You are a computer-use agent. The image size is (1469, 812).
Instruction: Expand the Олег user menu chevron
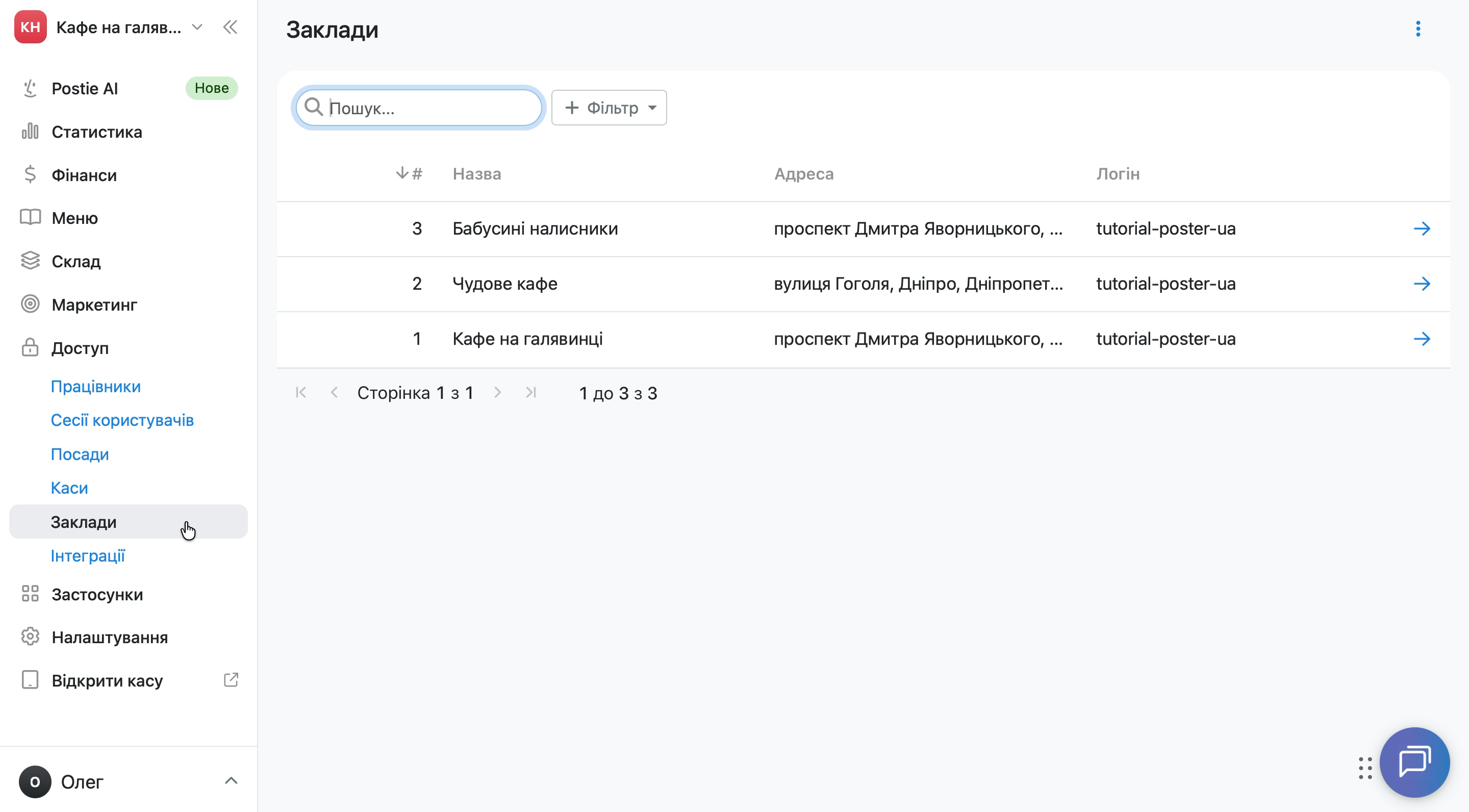coord(231,781)
